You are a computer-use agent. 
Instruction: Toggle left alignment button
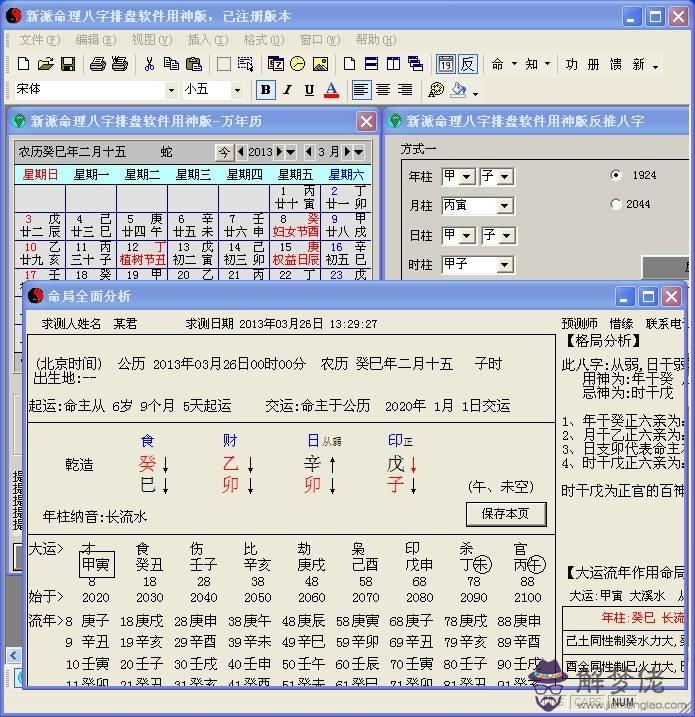pyautogui.click(x=361, y=90)
